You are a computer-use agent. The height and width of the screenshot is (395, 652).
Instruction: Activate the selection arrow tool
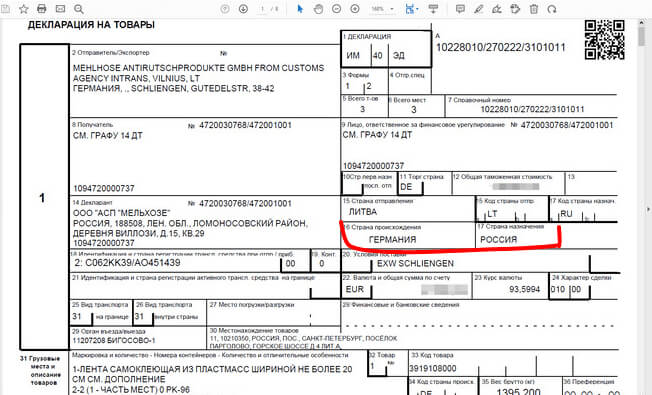[x=300, y=9]
